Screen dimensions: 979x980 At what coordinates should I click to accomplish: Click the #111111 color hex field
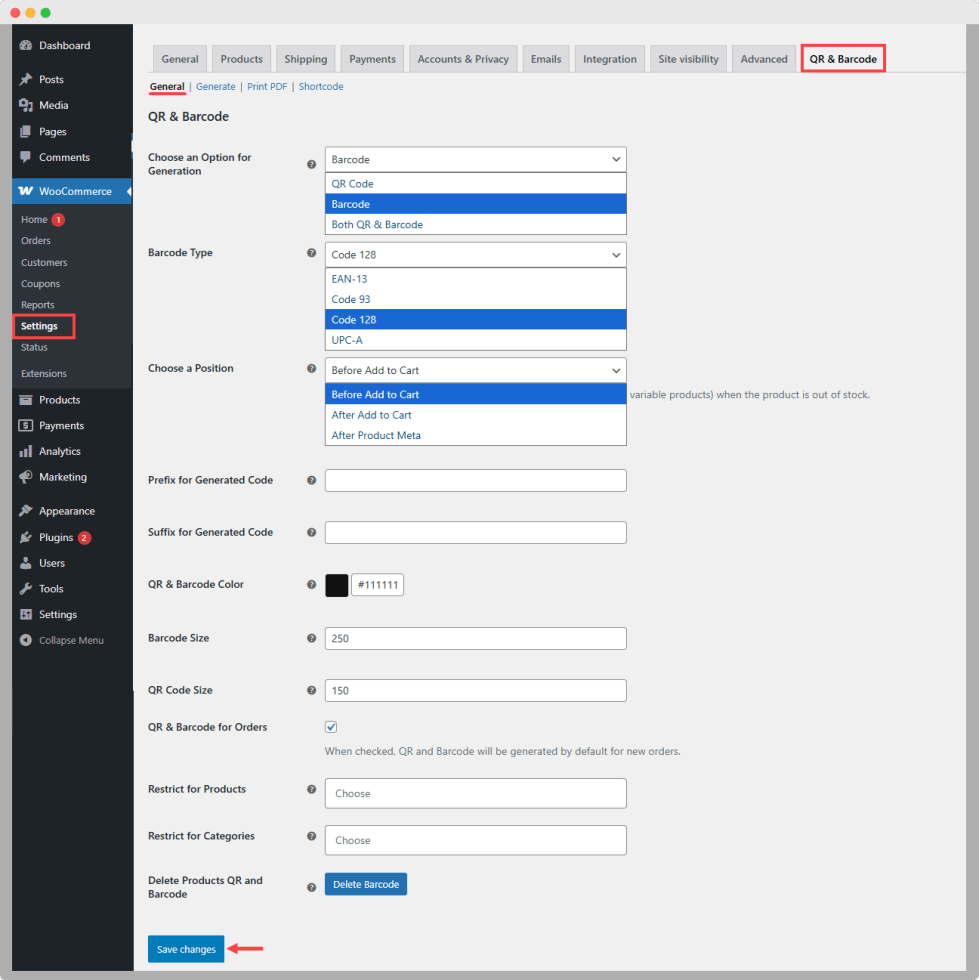point(378,585)
